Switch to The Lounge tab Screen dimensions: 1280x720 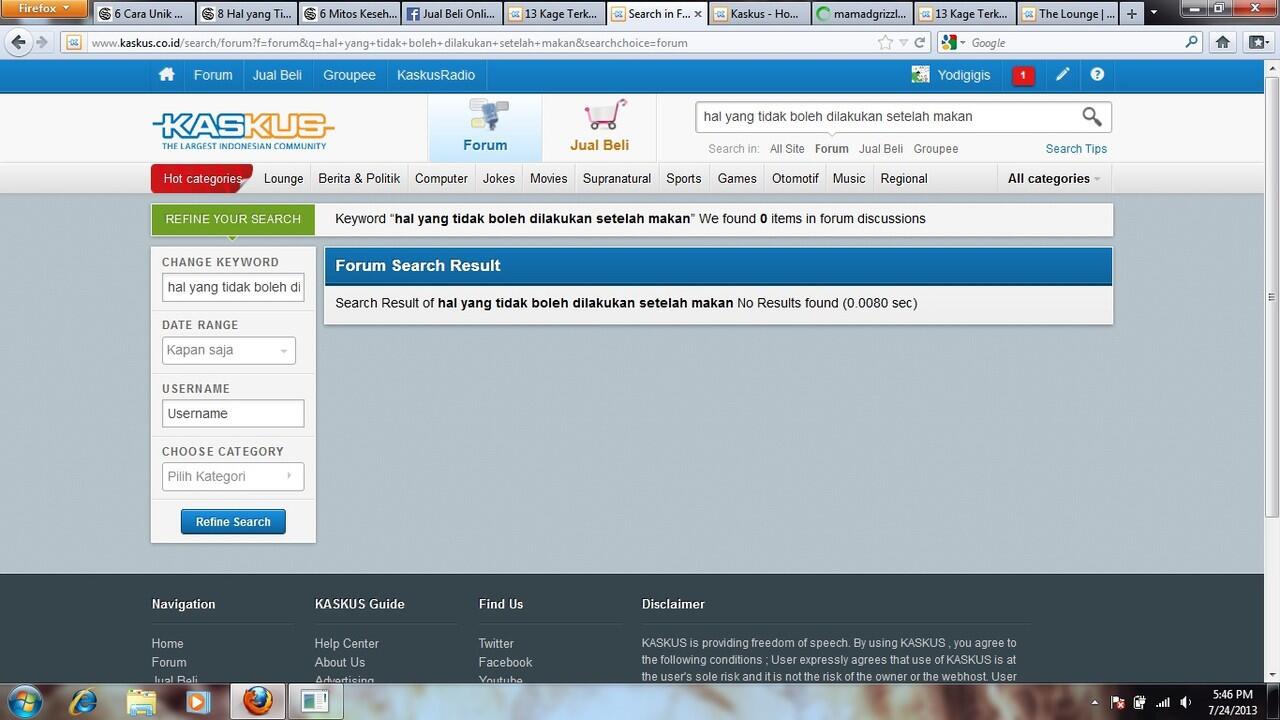(1067, 14)
